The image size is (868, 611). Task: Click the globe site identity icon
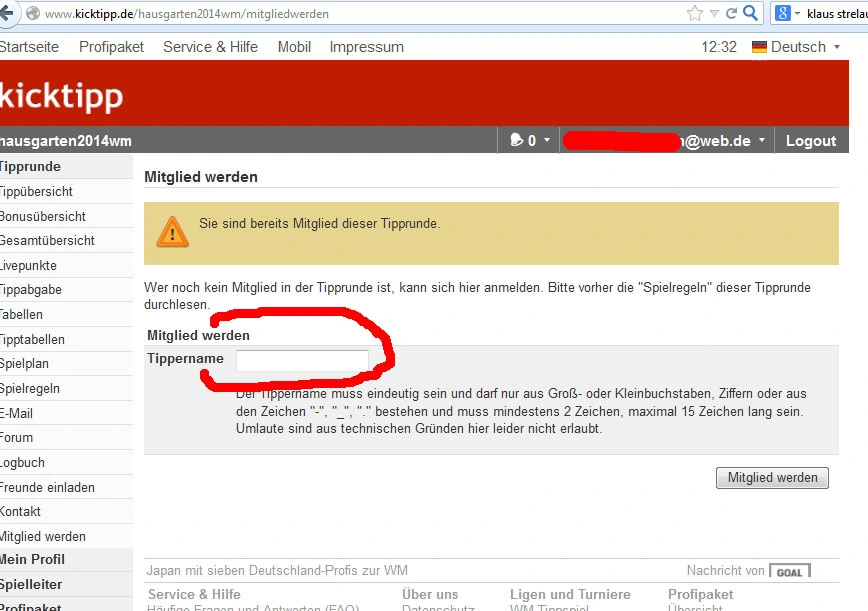coord(33,14)
